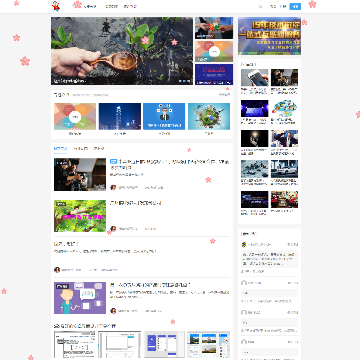360x360 pixels.
Task: Switch to the third article list tab
Action: pyautogui.click(x=99, y=148)
